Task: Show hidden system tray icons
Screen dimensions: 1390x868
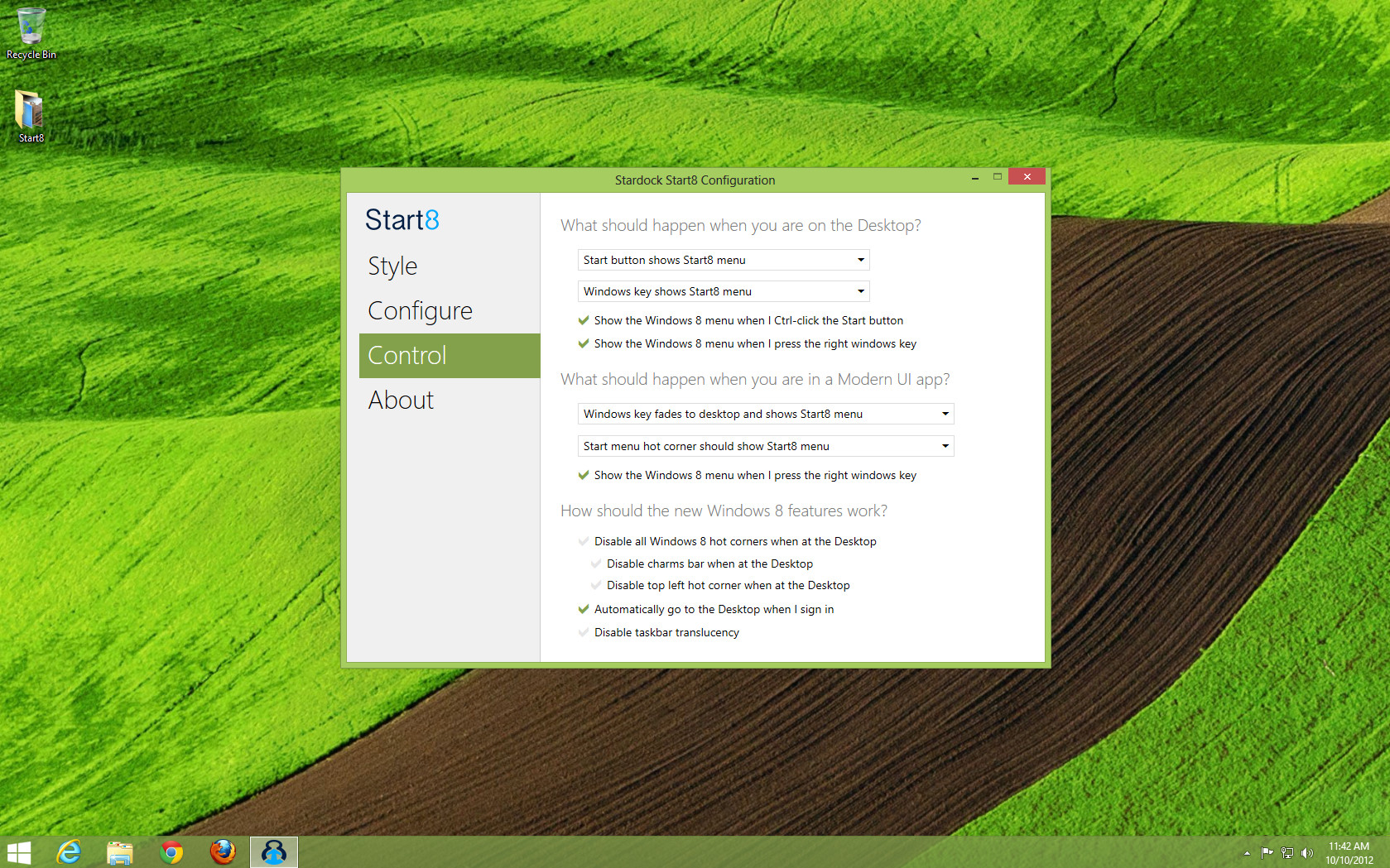Action: point(1247,853)
